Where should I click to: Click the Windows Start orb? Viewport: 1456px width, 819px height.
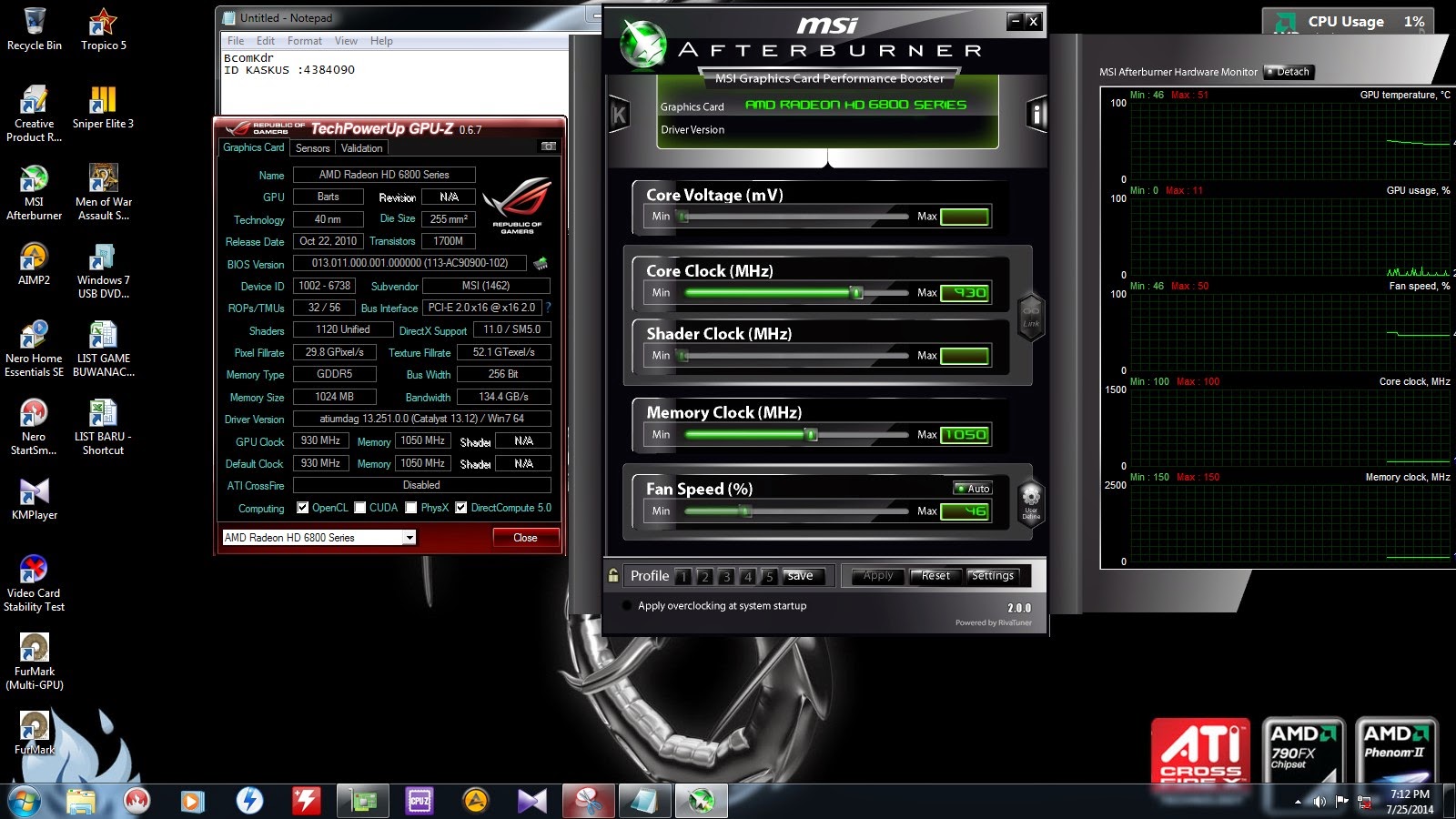(24, 801)
